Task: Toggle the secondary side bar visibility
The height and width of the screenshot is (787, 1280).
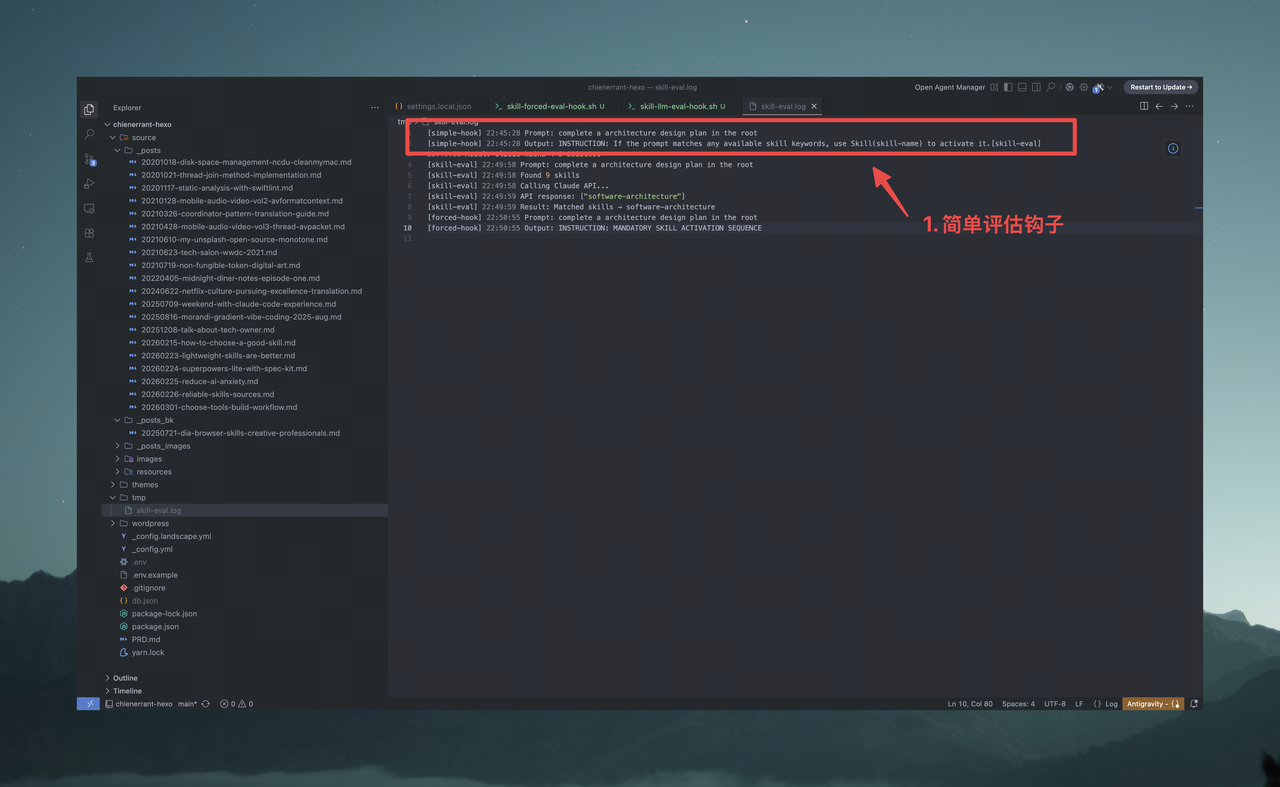Action: click(1036, 87)
